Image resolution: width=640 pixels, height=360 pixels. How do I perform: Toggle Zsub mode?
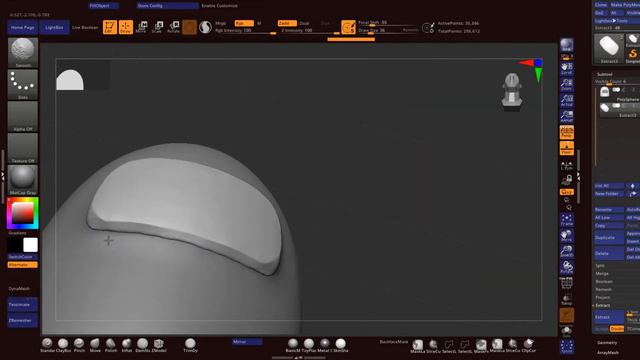[x=305, y=23]
